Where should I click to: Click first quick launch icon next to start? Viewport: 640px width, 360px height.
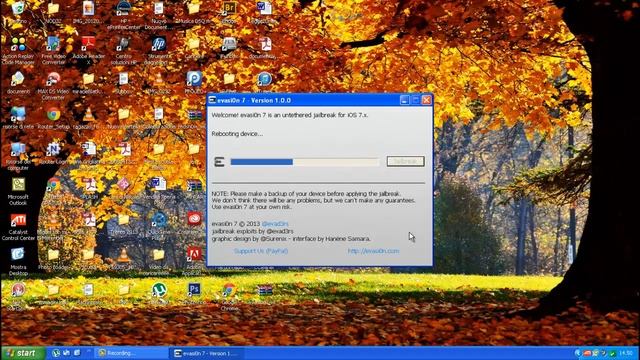[56, 353]
